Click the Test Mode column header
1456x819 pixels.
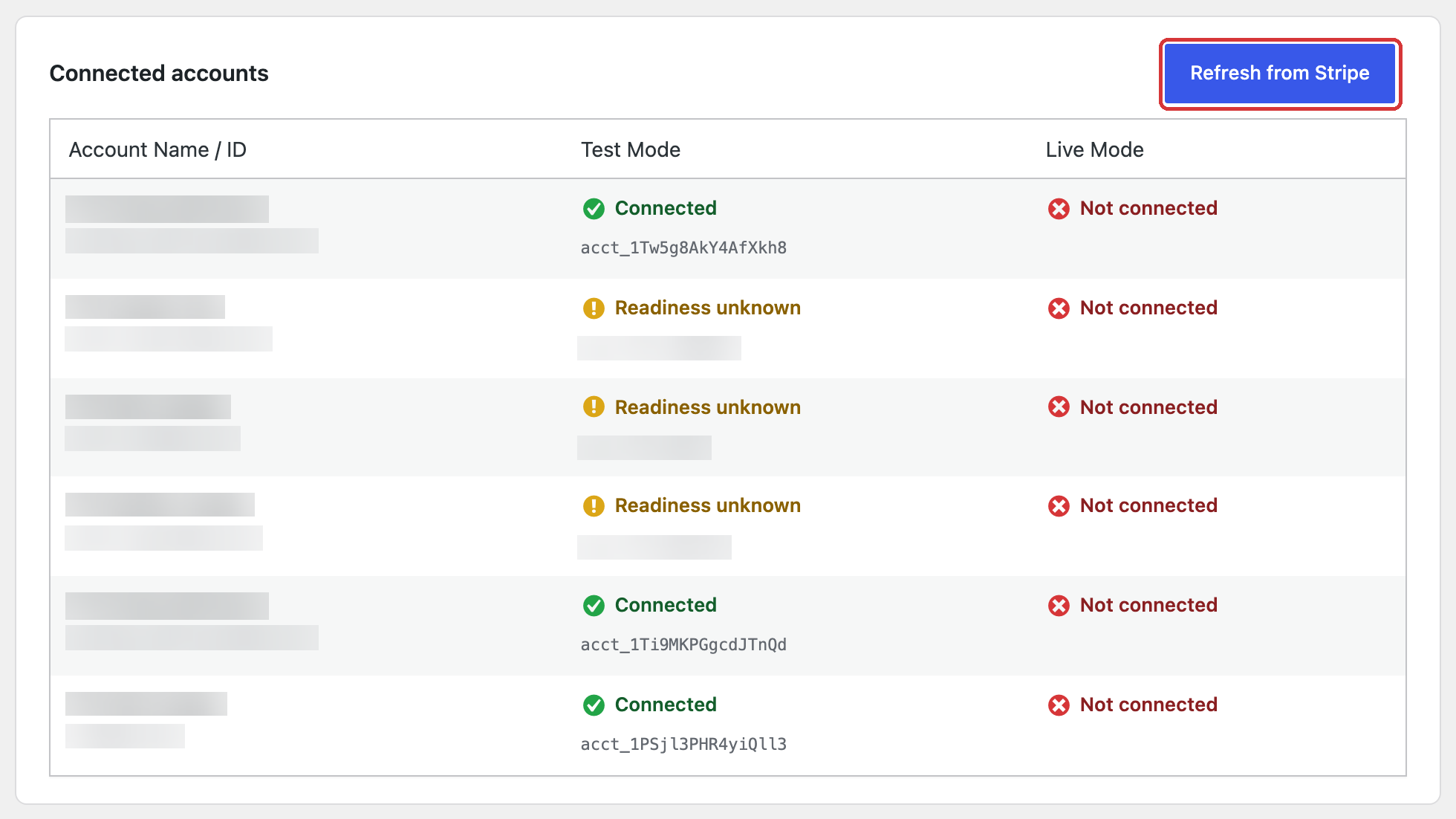pyautogui.click(x=631, y=150)
